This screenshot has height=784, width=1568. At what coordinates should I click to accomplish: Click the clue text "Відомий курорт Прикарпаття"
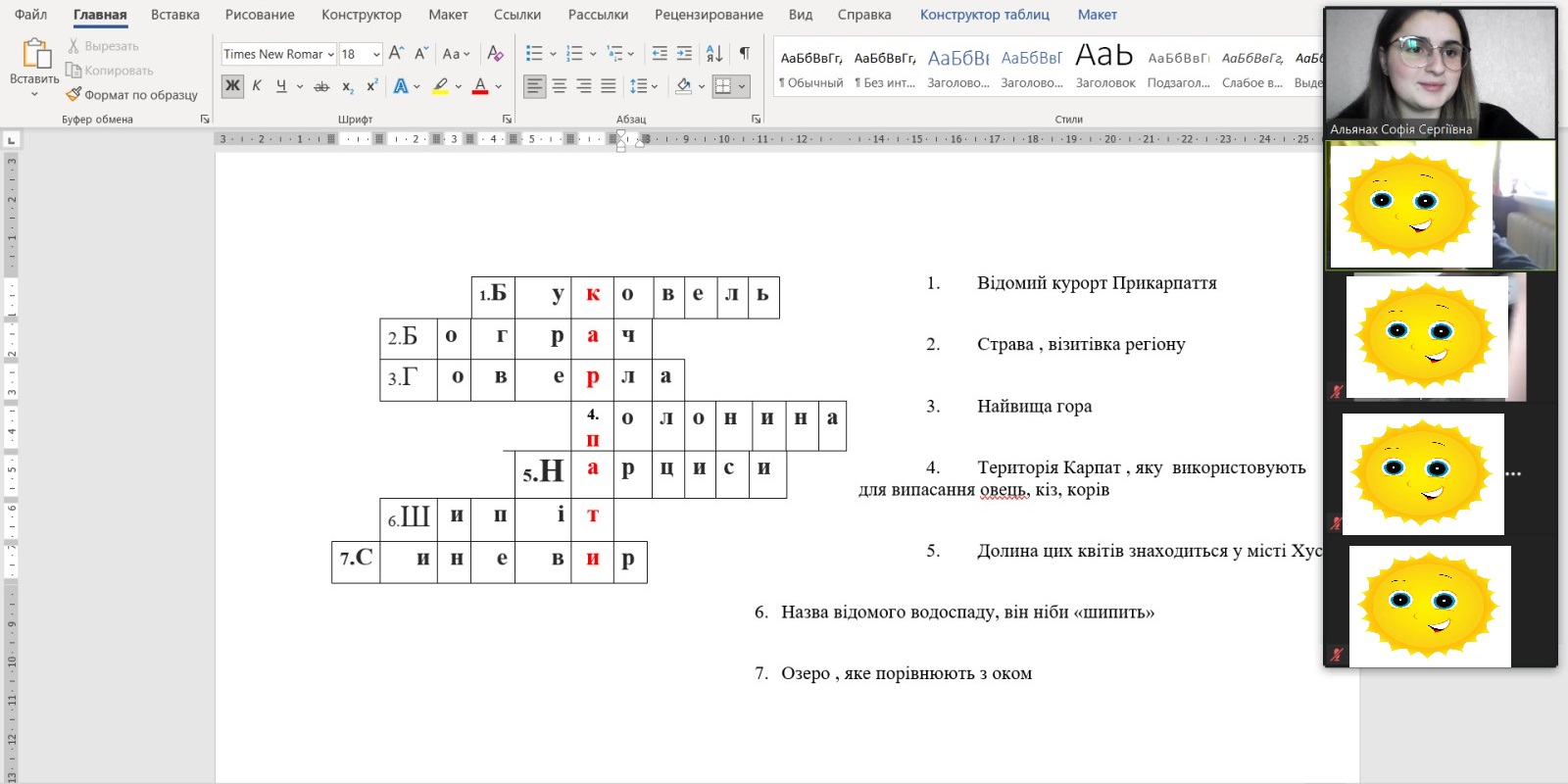[1097, 283]
